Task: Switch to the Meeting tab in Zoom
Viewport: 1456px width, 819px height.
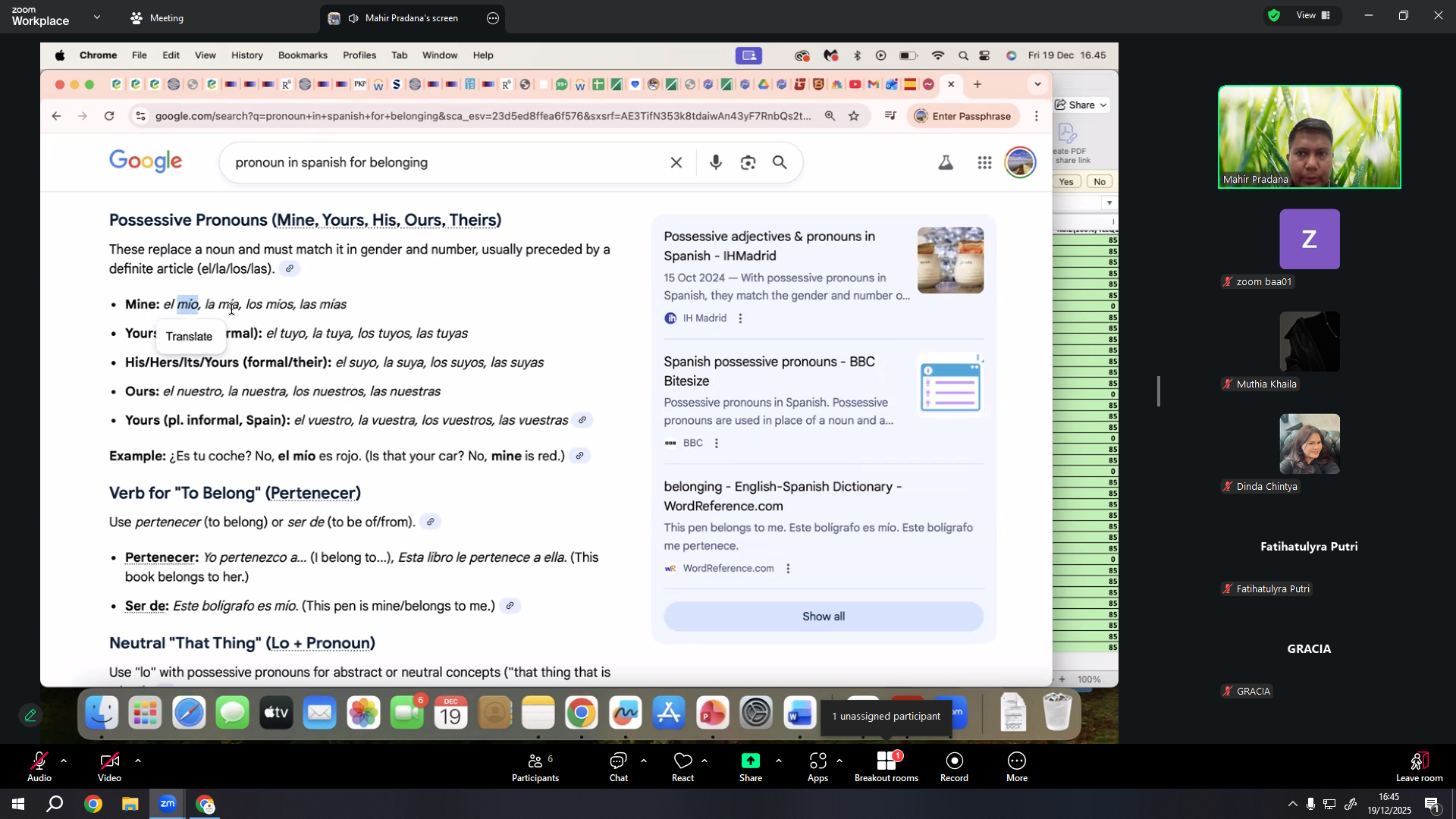Action: point(157,18)
